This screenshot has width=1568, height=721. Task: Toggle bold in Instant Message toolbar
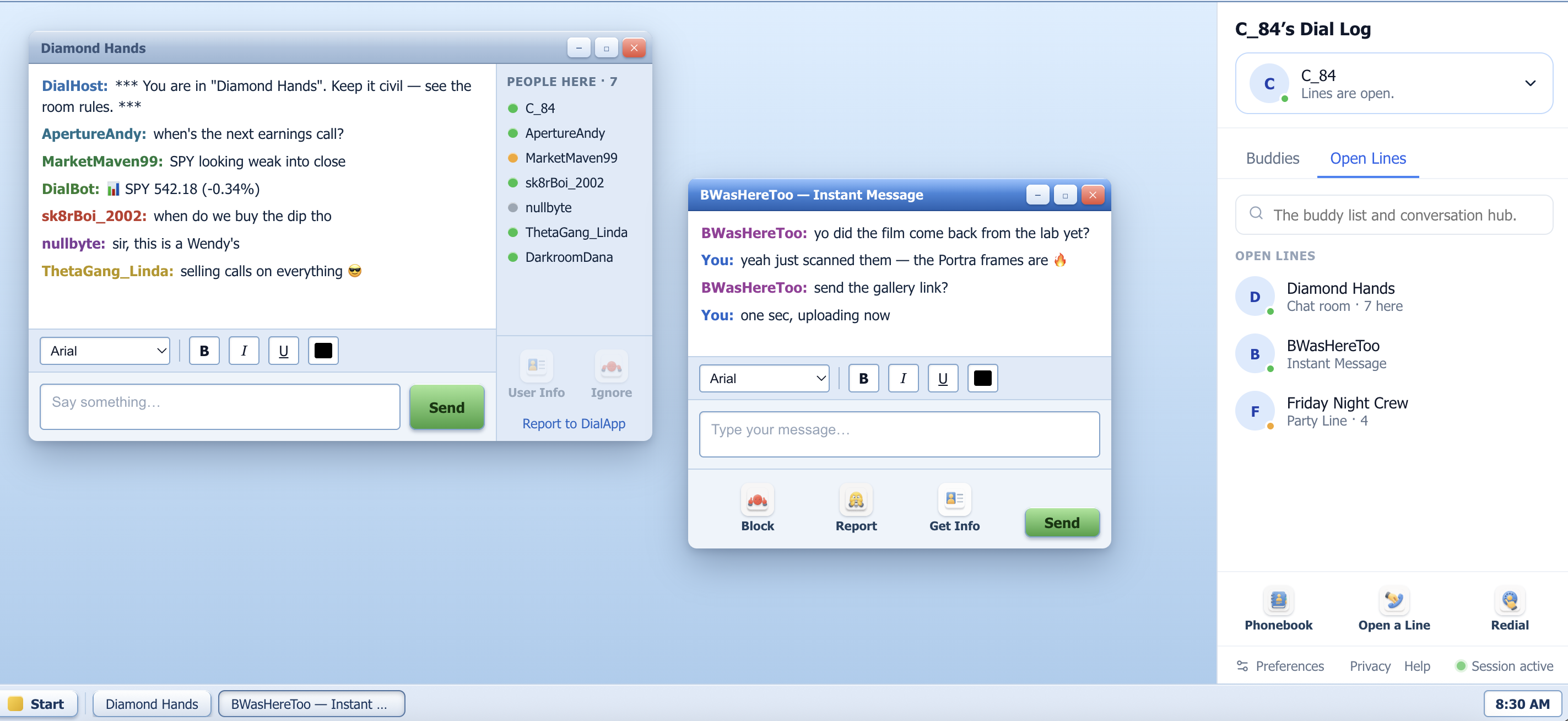[863, 378]
